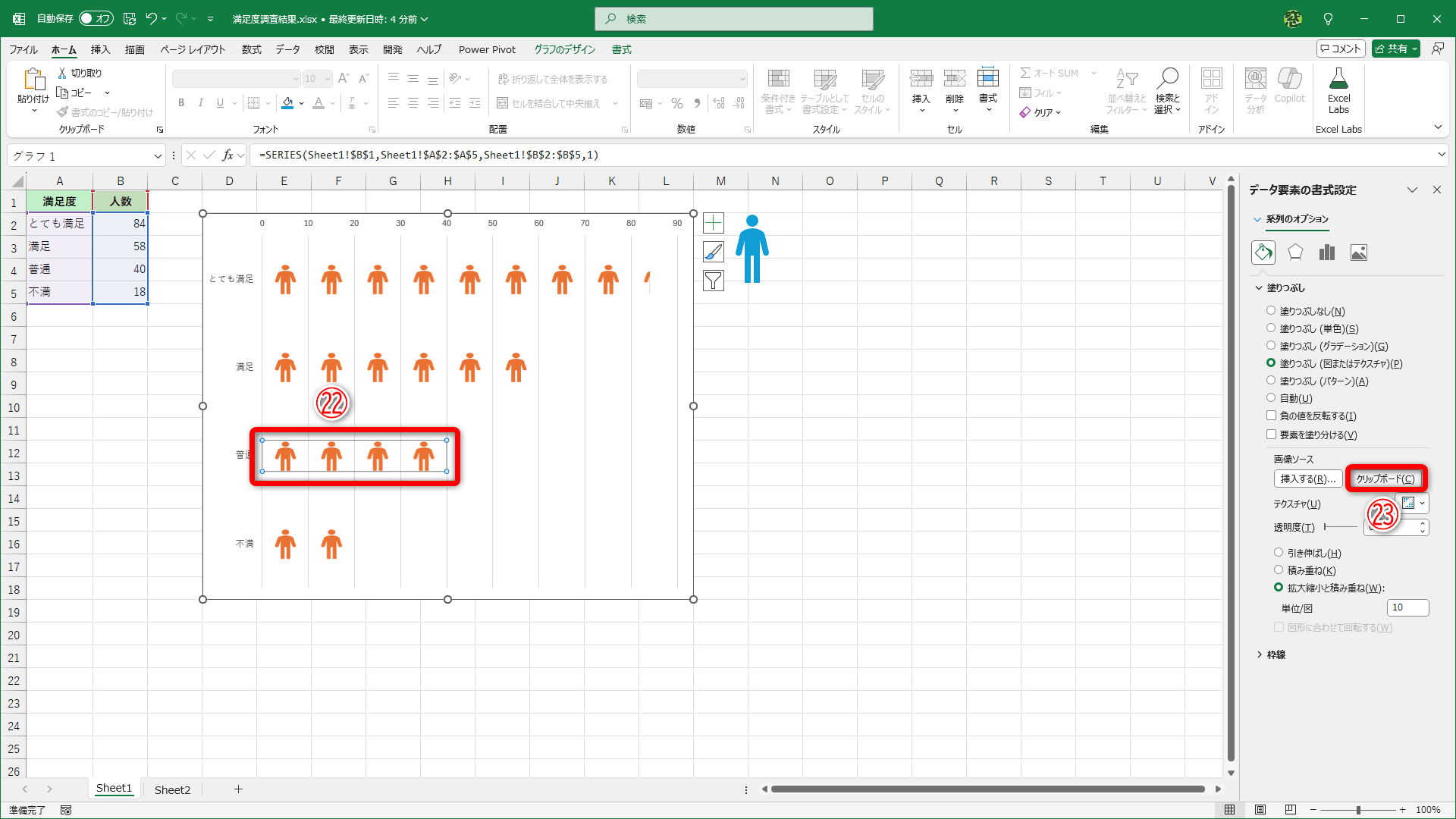
Task: Select the Effects pentagon icon in format pane
Action: pyautogui.click(x=1295, y=253)
